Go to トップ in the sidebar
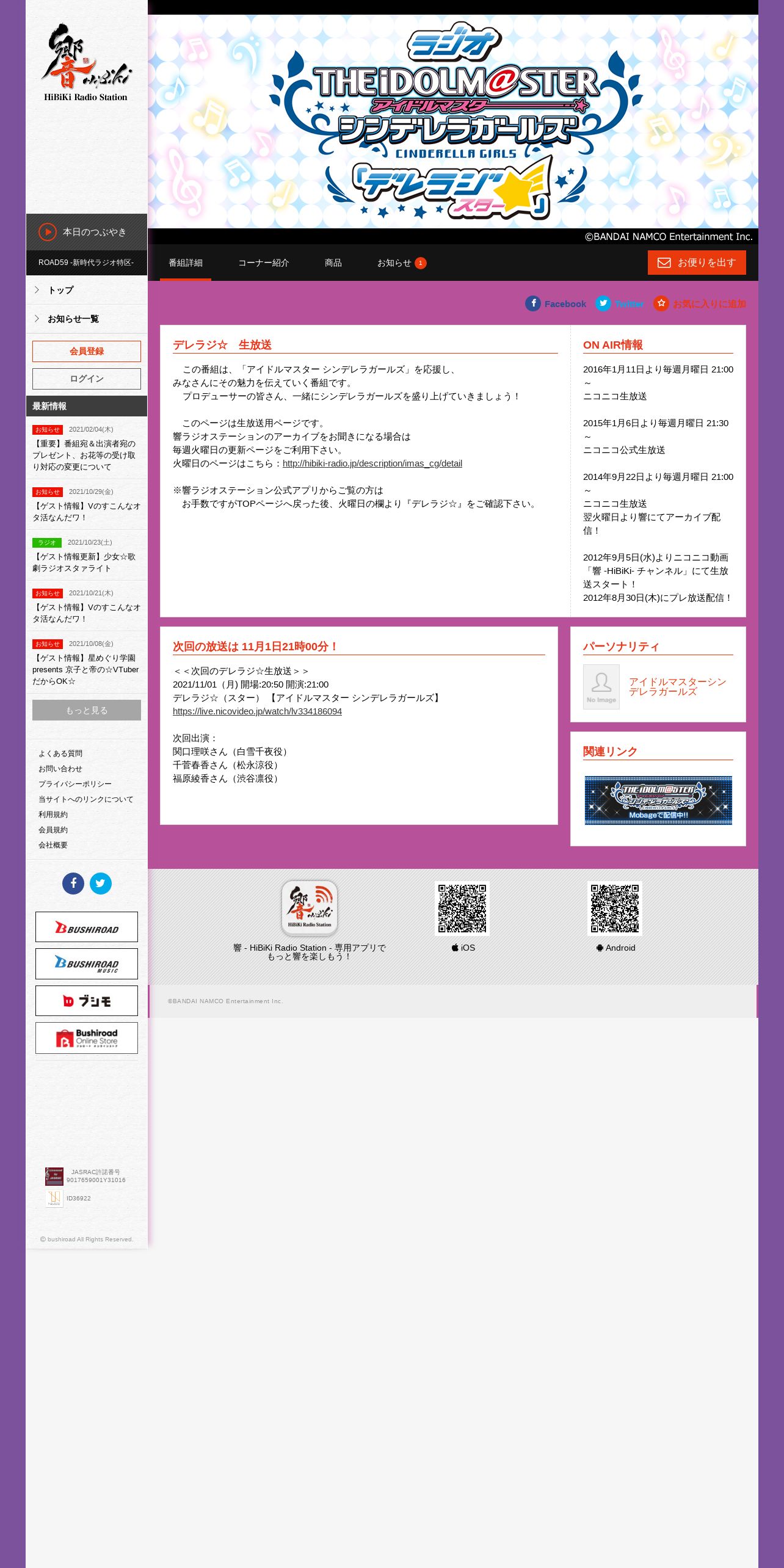Image resolution: width=784 pixels, height=1568 pixels. (86, 290)
